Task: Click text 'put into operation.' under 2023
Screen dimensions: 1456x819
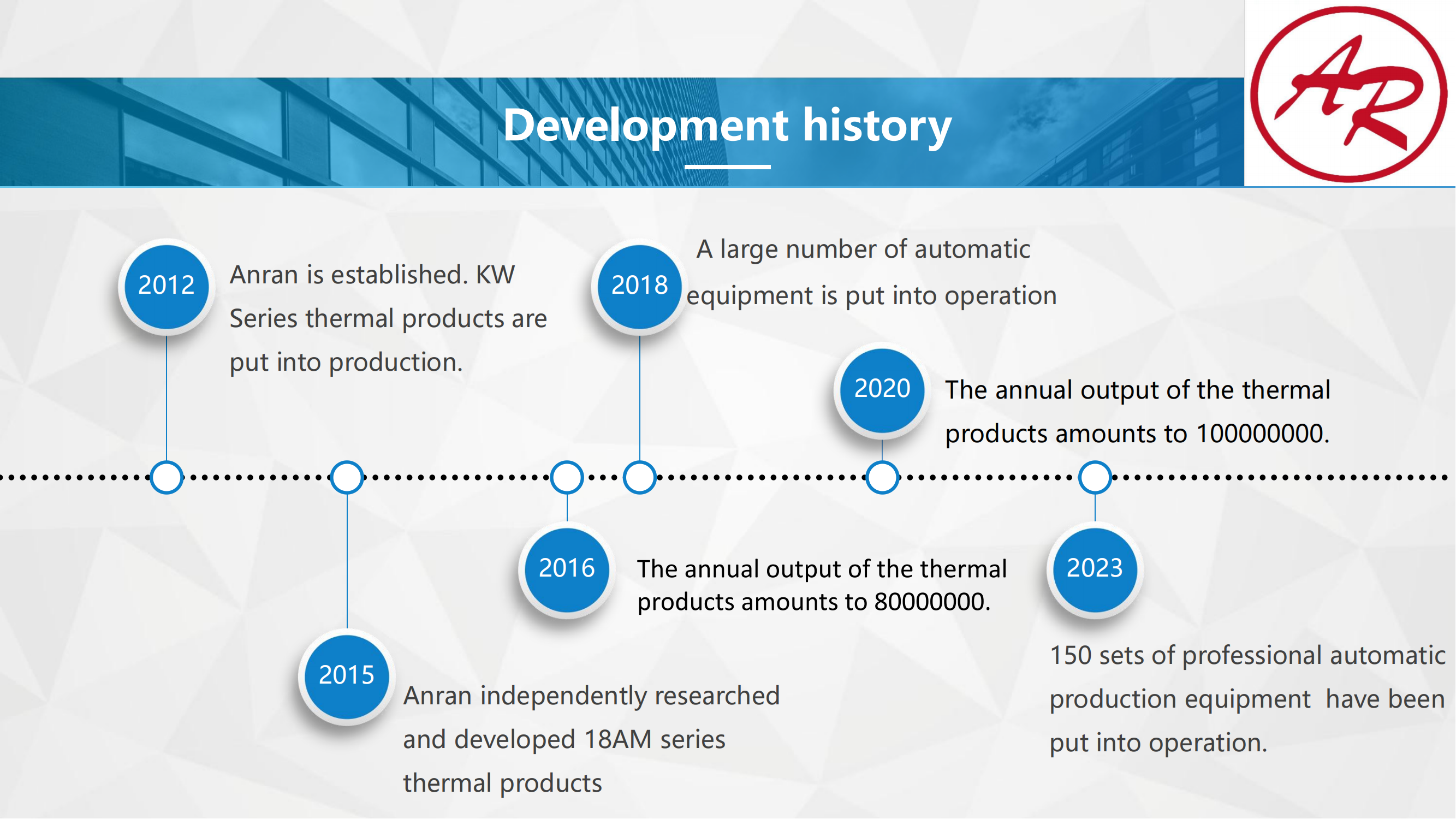Action: [x=1158, y=744]
